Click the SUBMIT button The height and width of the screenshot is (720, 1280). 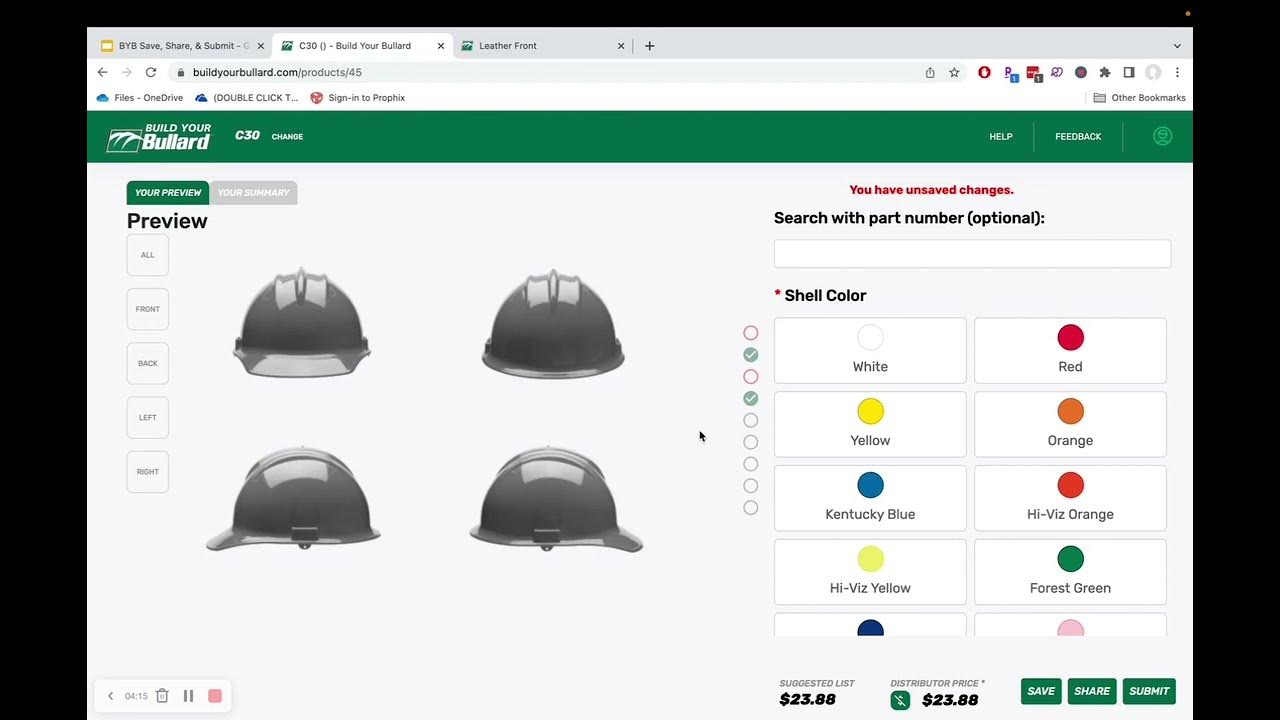click(1149, 691)
